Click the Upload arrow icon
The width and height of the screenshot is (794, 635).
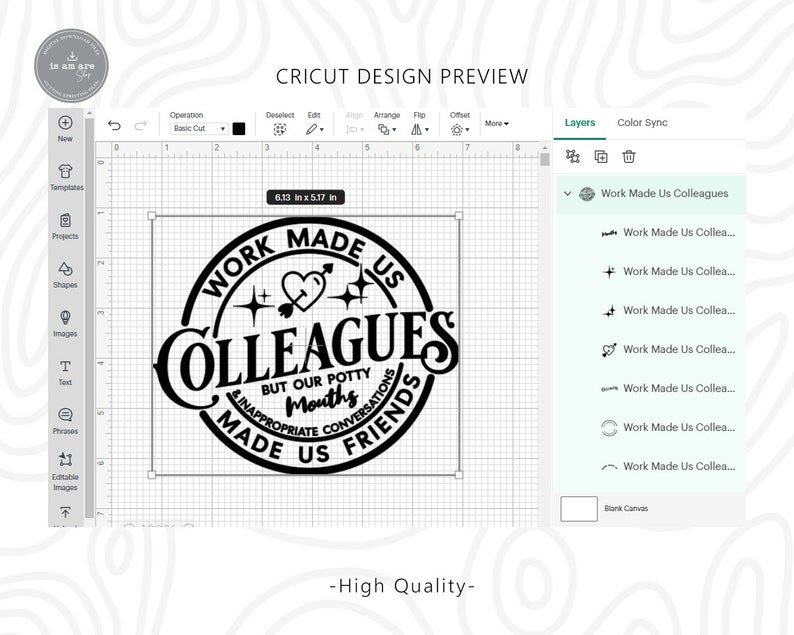click(65, 512)
